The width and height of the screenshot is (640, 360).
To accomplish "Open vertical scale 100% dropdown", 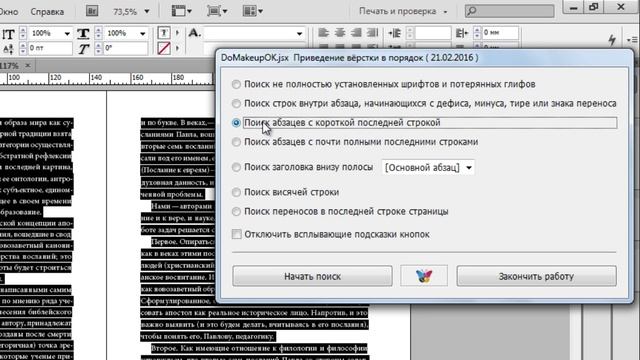I will point(67,33).
